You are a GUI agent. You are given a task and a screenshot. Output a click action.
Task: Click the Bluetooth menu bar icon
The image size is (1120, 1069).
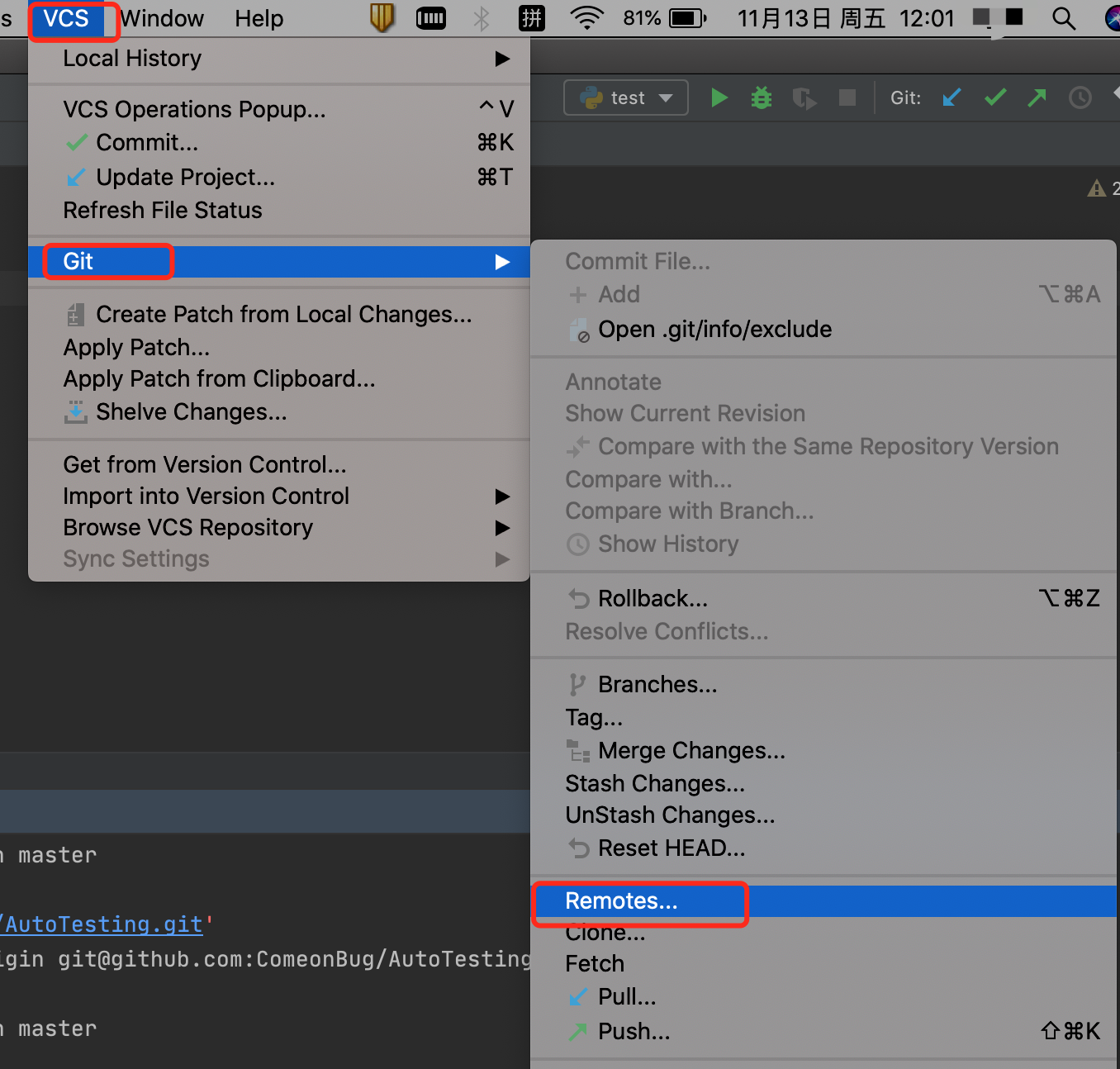[x=482, y=18]
